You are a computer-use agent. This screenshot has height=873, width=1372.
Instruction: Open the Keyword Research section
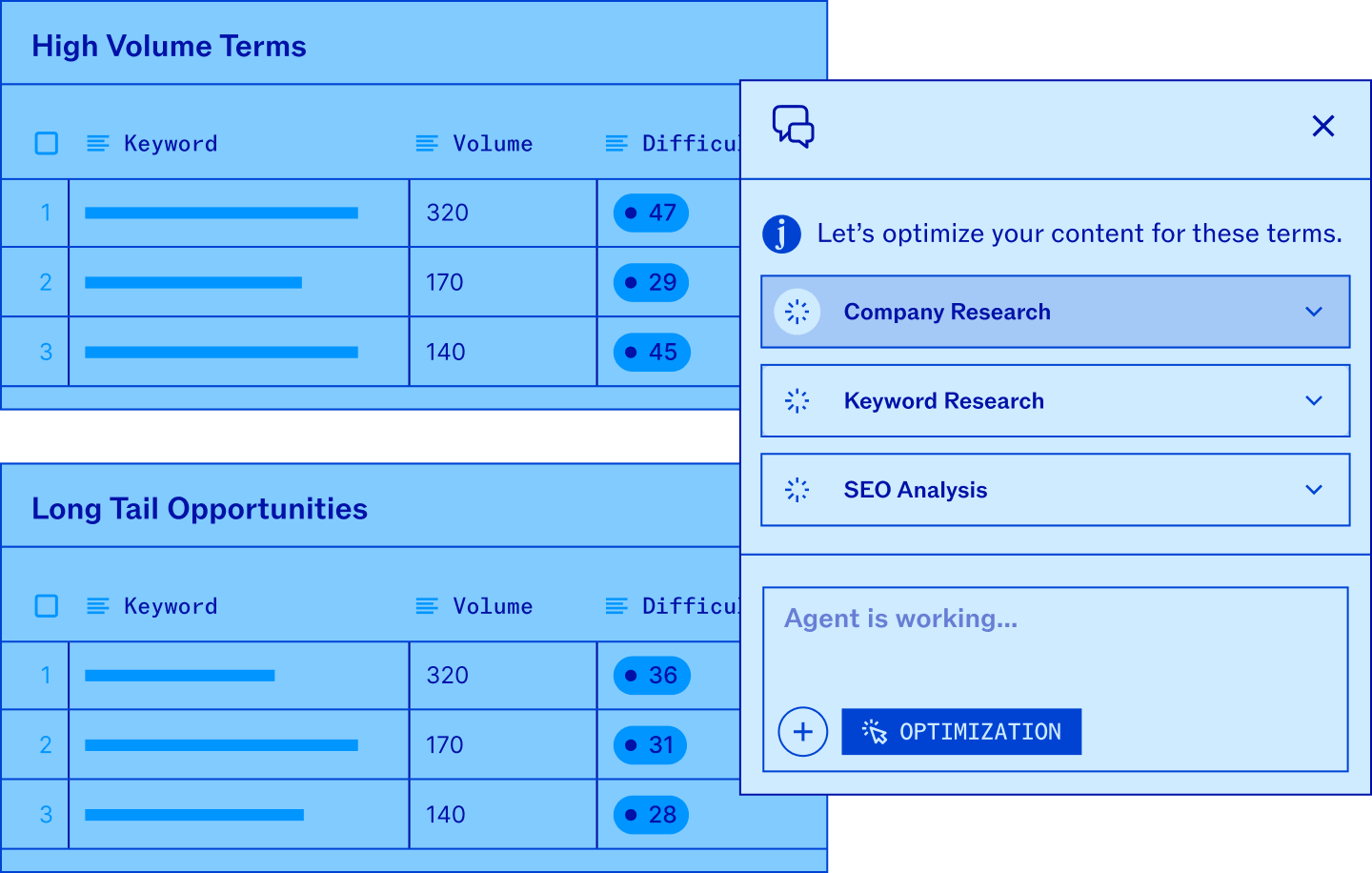tap(1056, 400)
